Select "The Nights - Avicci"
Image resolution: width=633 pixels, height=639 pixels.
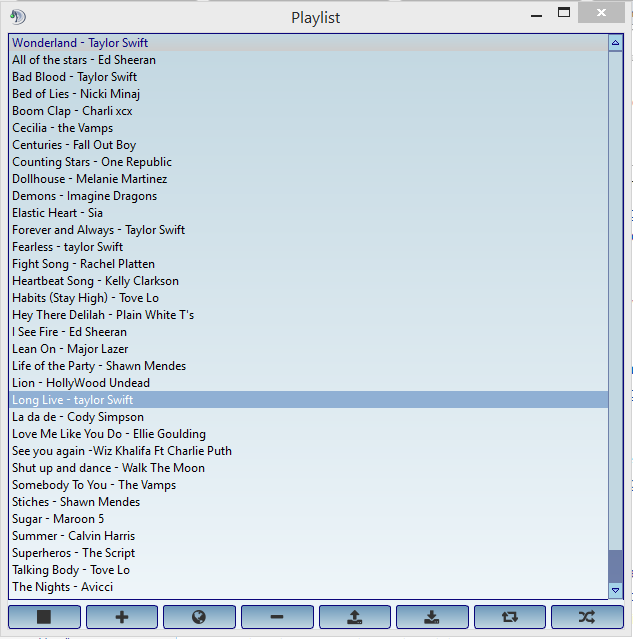tap(308, 587)
